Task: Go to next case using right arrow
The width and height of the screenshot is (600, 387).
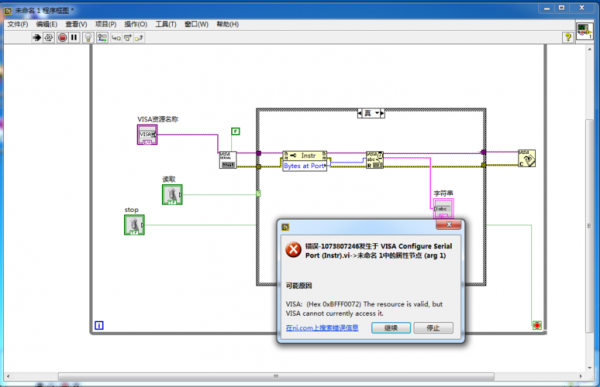Action: 382,113
